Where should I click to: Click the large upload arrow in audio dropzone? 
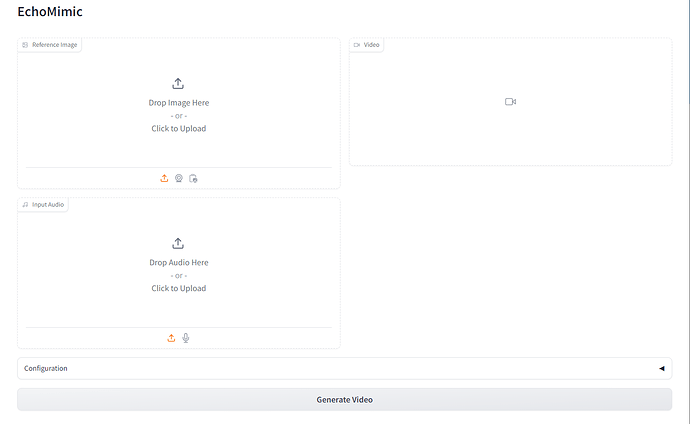point(178,243)
